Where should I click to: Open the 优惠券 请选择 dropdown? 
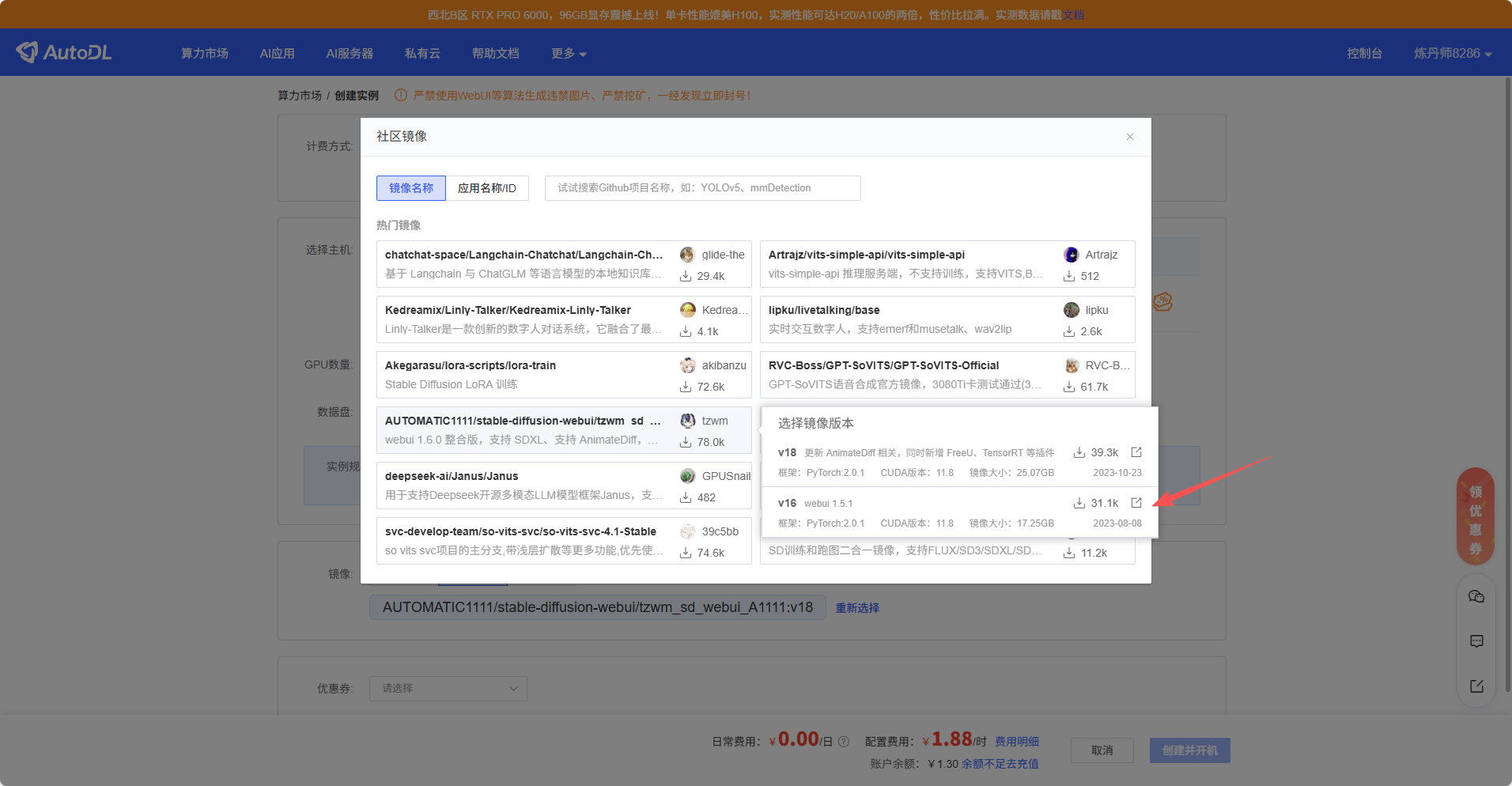click(448, 689)
